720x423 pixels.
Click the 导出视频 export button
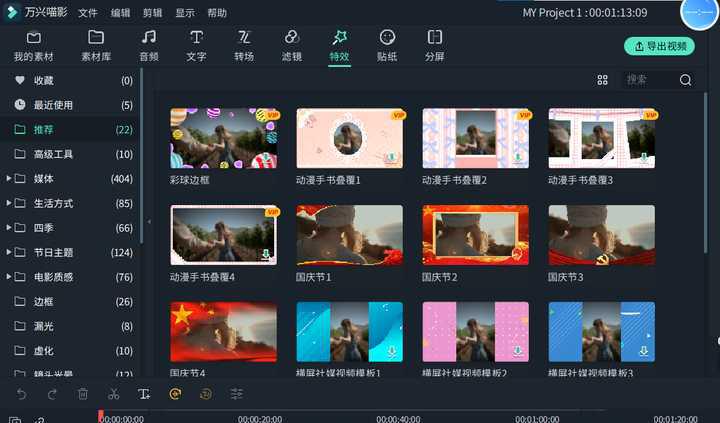click(659, 46)
